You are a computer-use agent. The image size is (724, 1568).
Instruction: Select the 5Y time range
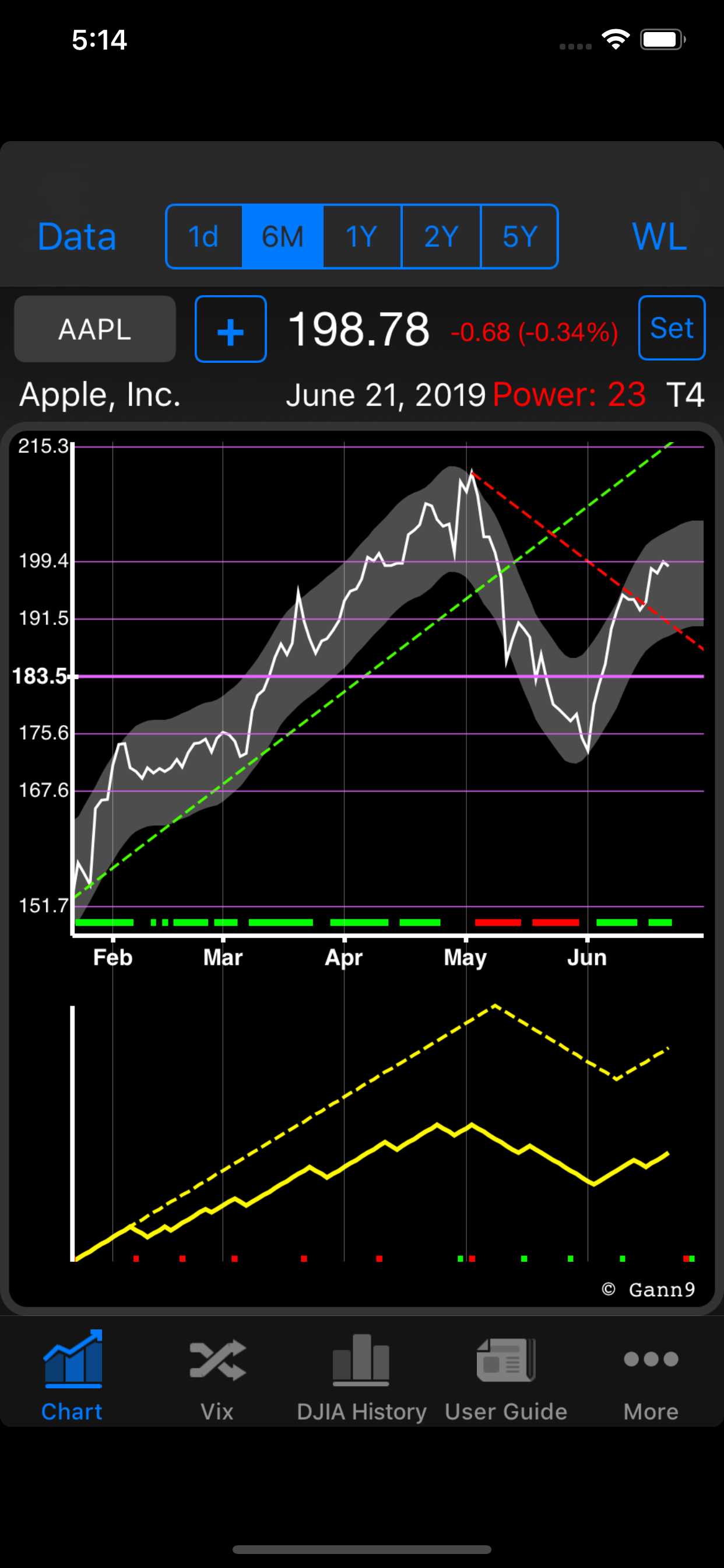(x=519, y=237)
